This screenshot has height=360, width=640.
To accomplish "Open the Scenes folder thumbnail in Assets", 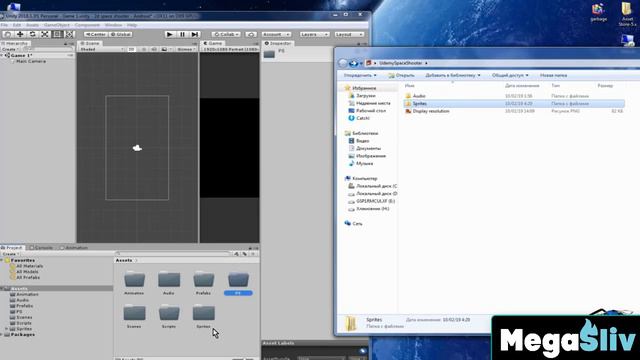I will pos(134,317).
